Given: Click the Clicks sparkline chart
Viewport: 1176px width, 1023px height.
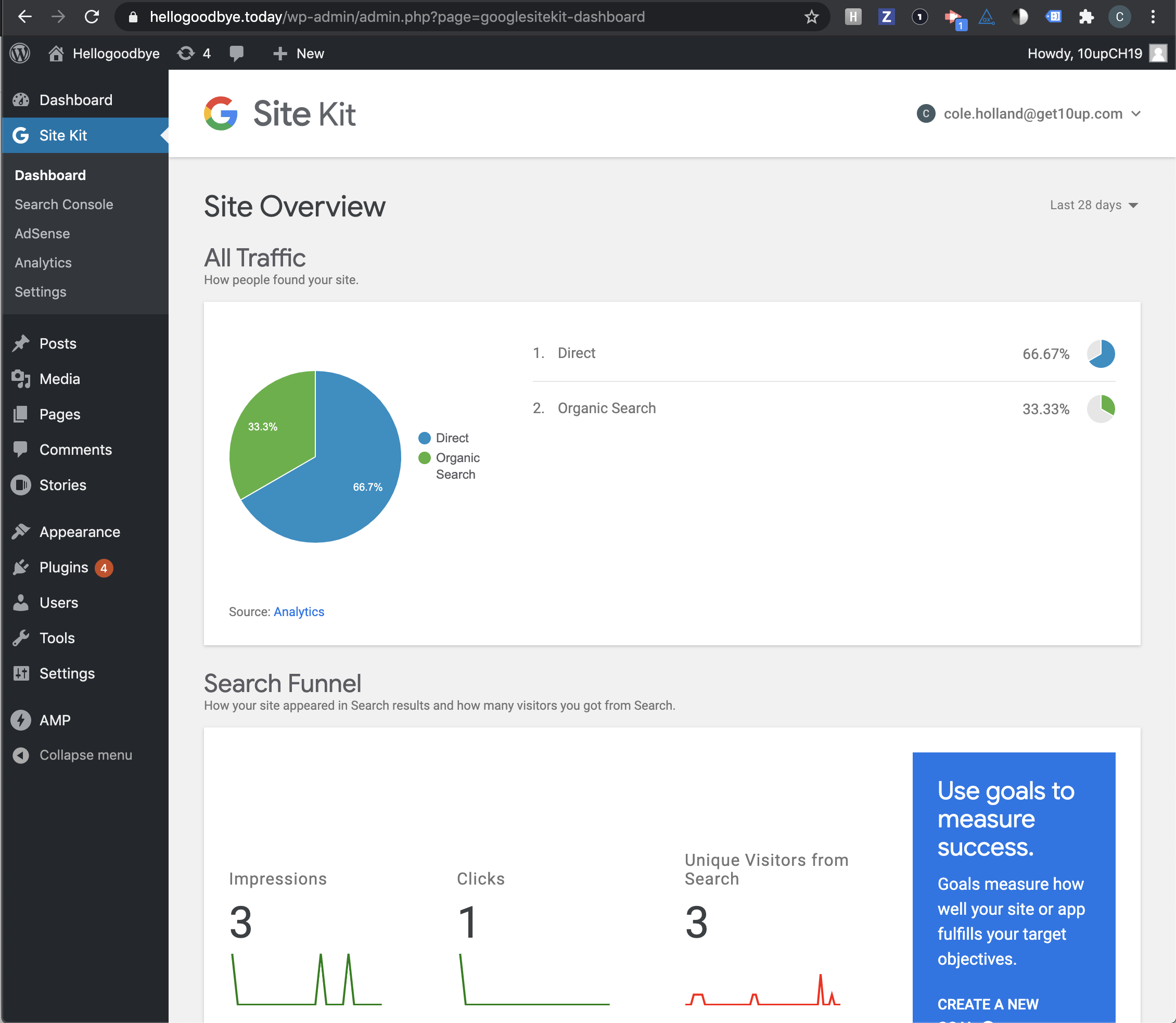Looking at the screenshot, I should [x=534, y=978].
